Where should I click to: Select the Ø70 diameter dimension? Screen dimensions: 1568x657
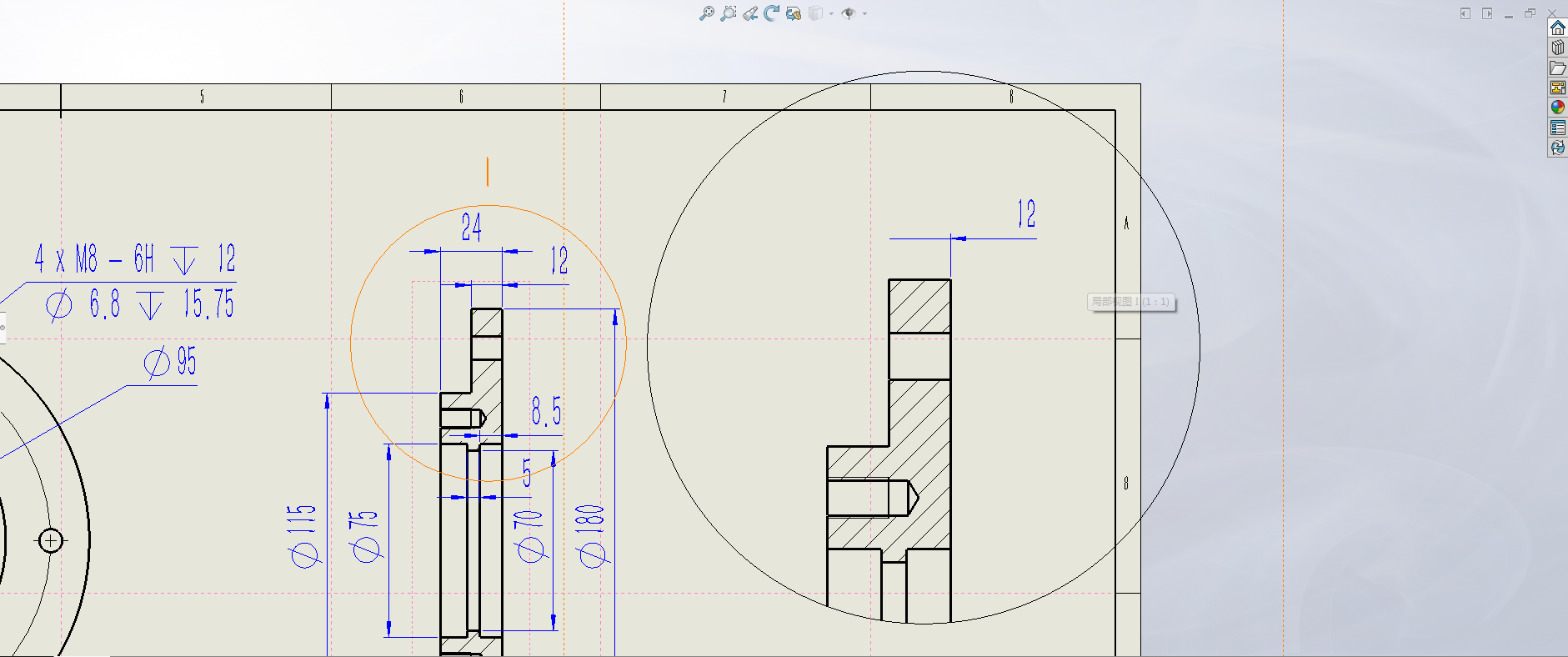point(529,536)
